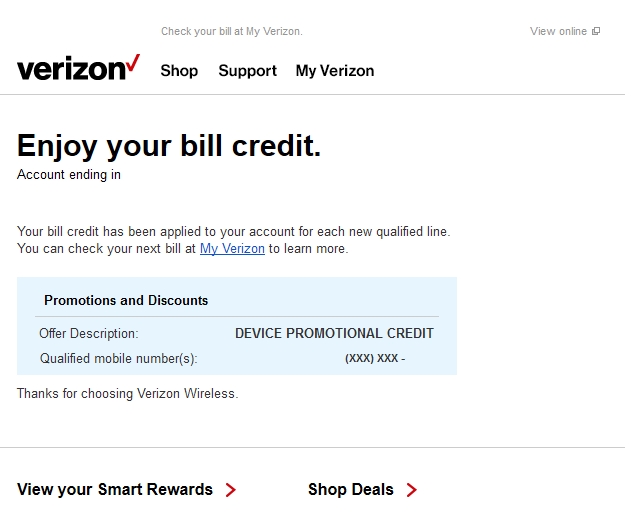
Task: Click the masked (XXX) XXX mobile number
Action: pyautogui.click(x=375, y=358)
